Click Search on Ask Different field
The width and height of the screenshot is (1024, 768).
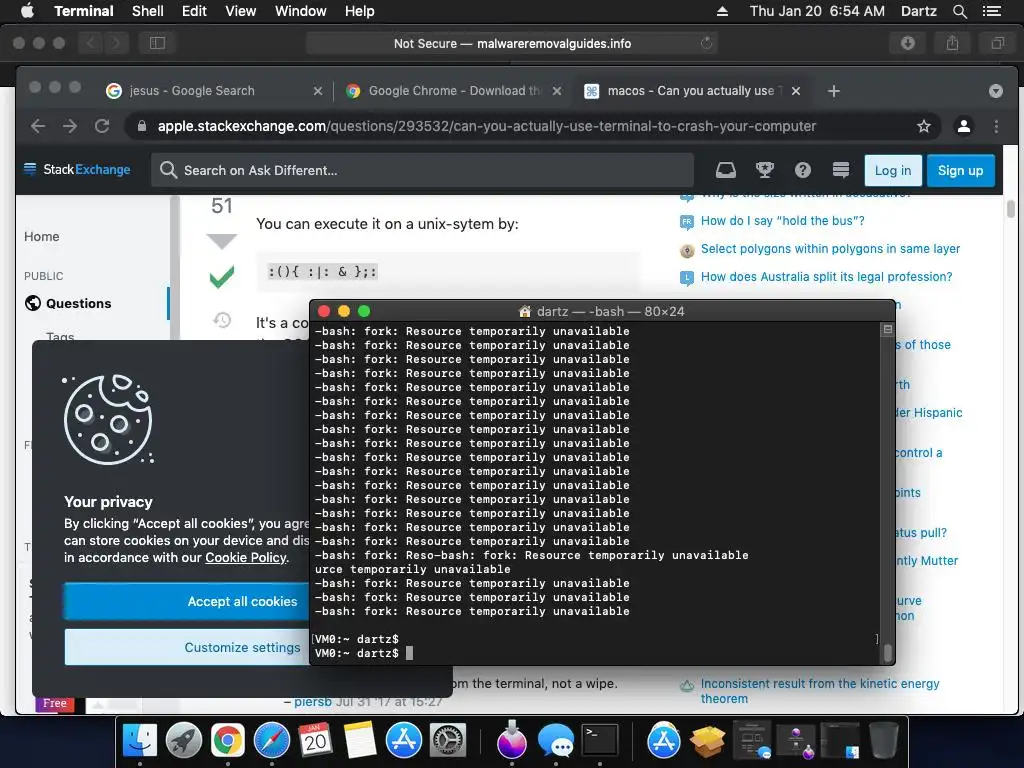(423, 170)
